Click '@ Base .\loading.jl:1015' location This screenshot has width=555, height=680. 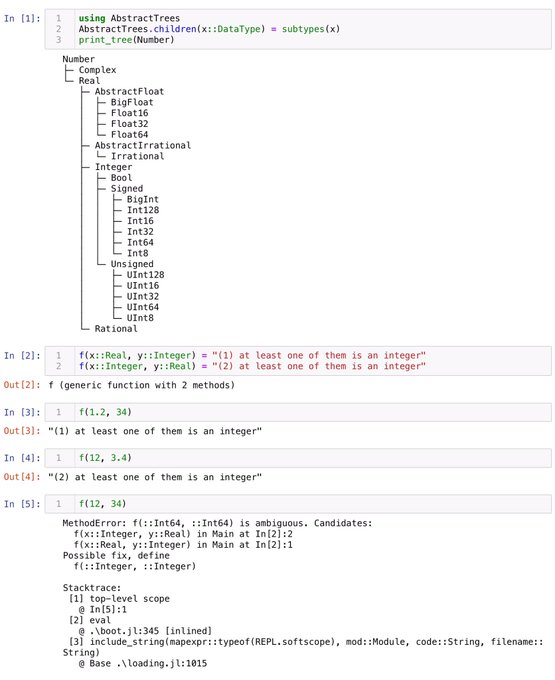[x=143, y=664]
